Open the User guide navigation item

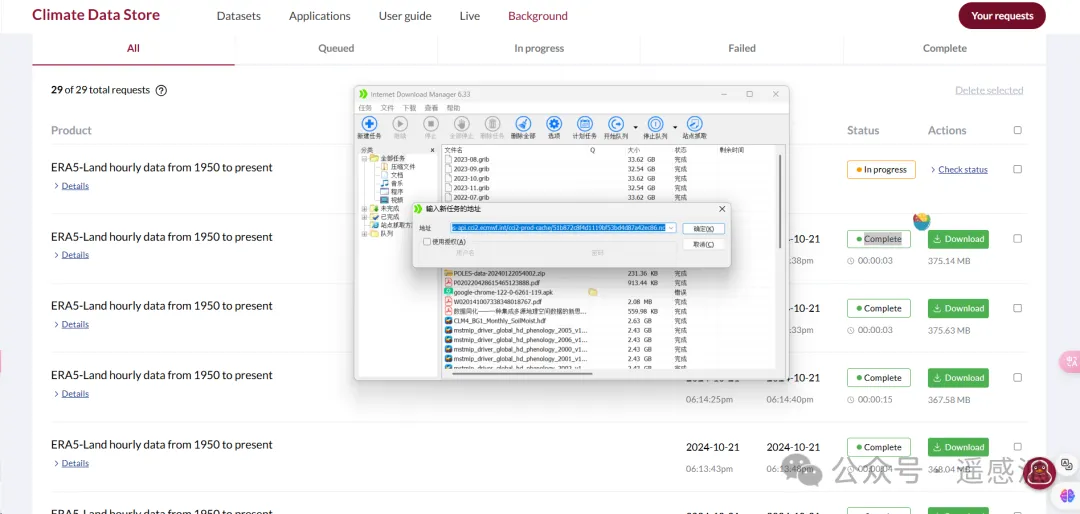tap(405, 16)
